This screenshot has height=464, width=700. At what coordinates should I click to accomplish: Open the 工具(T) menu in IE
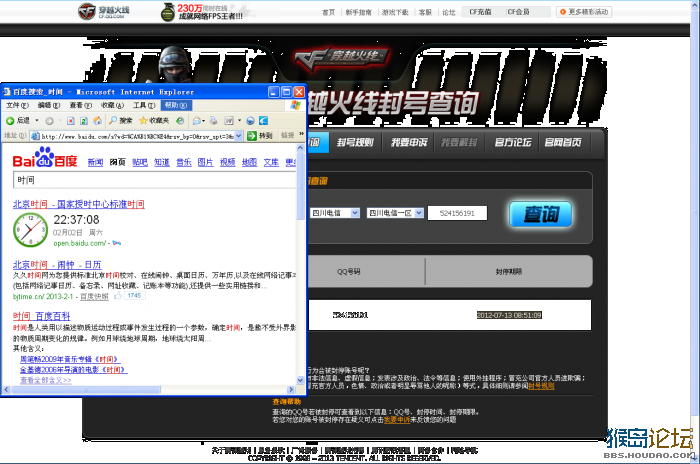[x=144, y=105]
